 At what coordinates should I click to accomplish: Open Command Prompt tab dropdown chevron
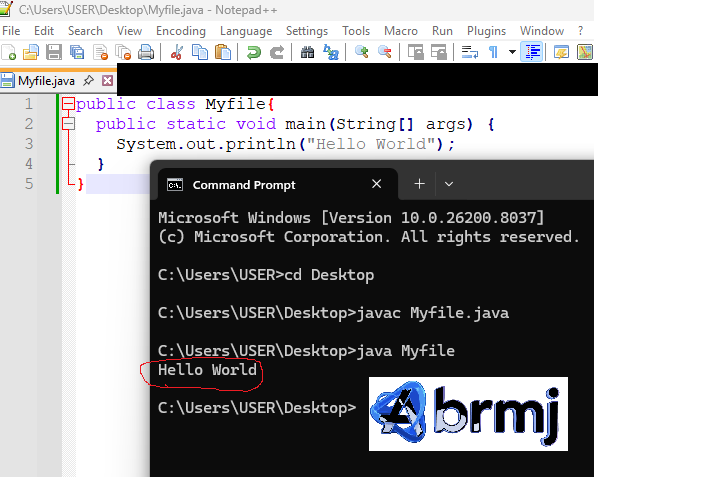coord(449,184)
